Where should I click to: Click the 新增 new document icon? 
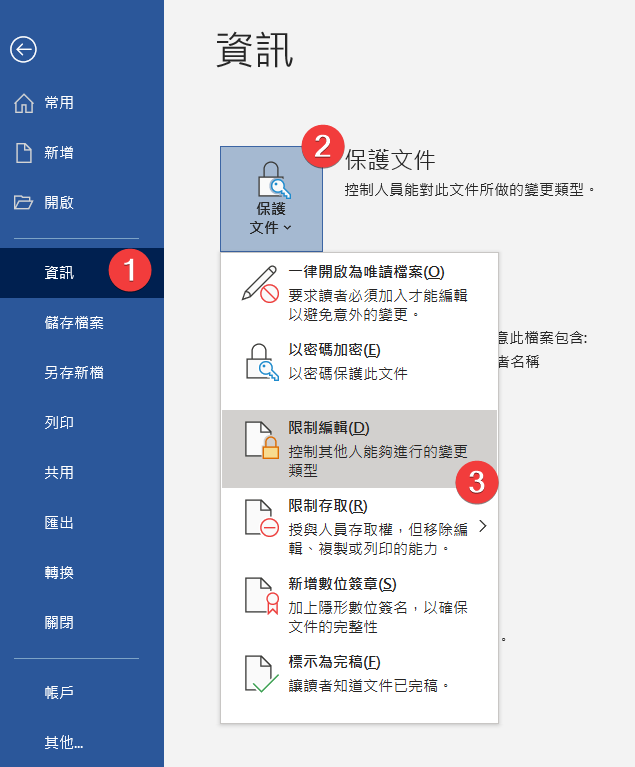[23, 153]
